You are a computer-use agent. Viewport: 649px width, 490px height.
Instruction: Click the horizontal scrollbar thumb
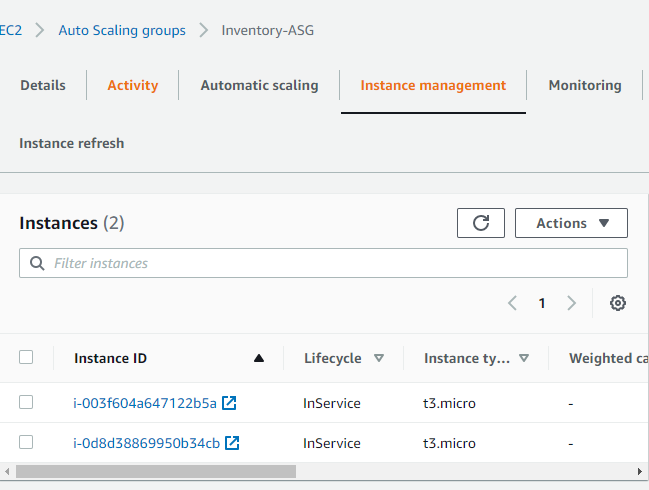(x=155, y=471)
